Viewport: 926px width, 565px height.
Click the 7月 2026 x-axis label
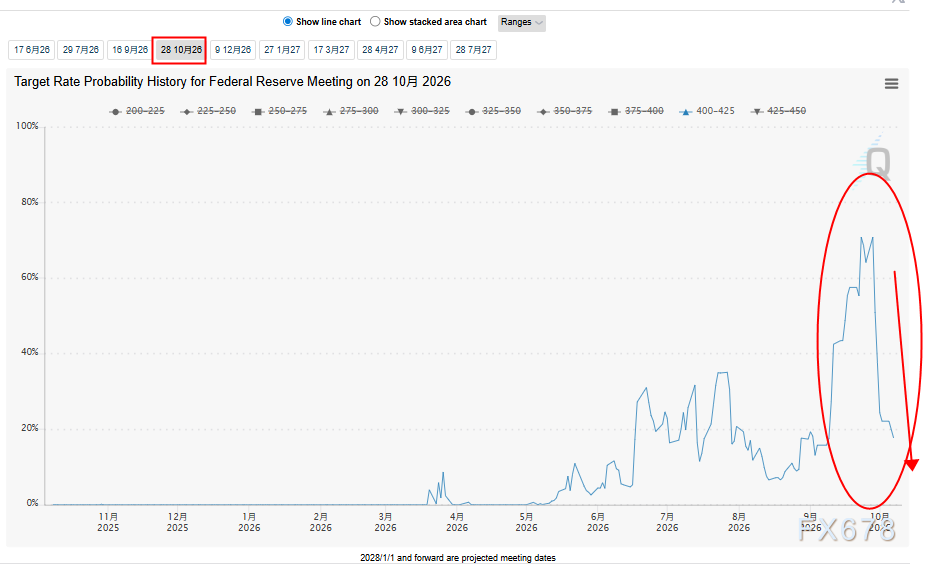coord(667,522)
